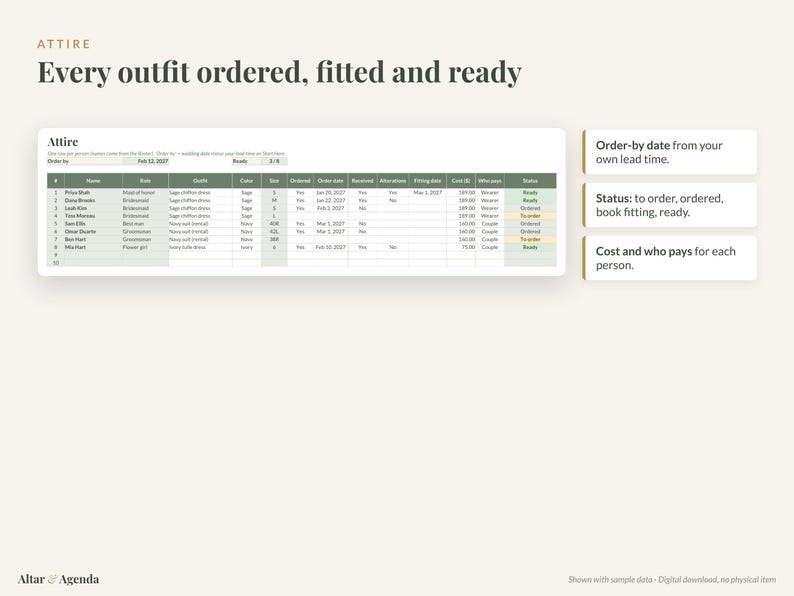Click size 38R in Ben Hart row
Viewport: 794px width, 596px height.
(274, 240)
